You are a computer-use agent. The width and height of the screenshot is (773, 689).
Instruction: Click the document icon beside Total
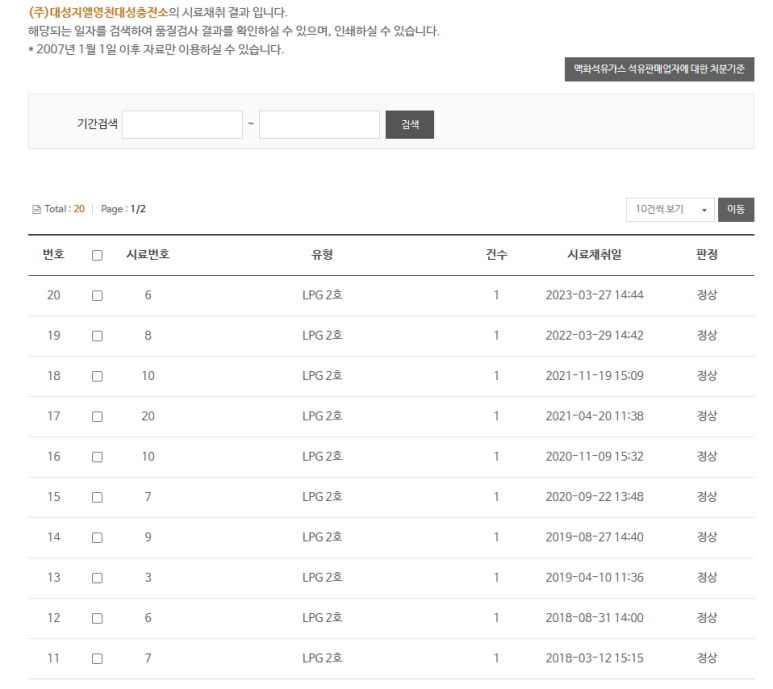pyautogui.click(x=36, y=209)
